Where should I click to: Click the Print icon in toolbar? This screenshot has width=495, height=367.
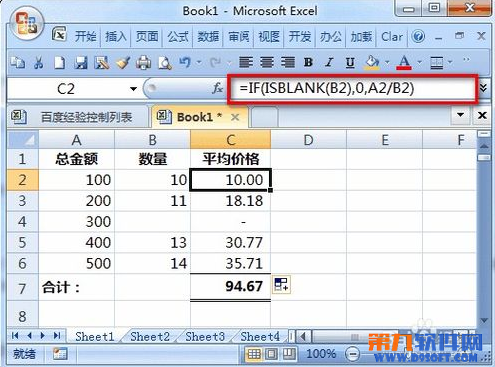coord(144,62)
